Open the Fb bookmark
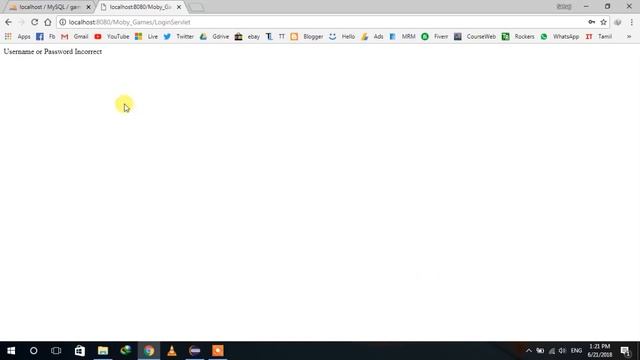The width and height of the screenshot is (640, 360). pos(45,36)
